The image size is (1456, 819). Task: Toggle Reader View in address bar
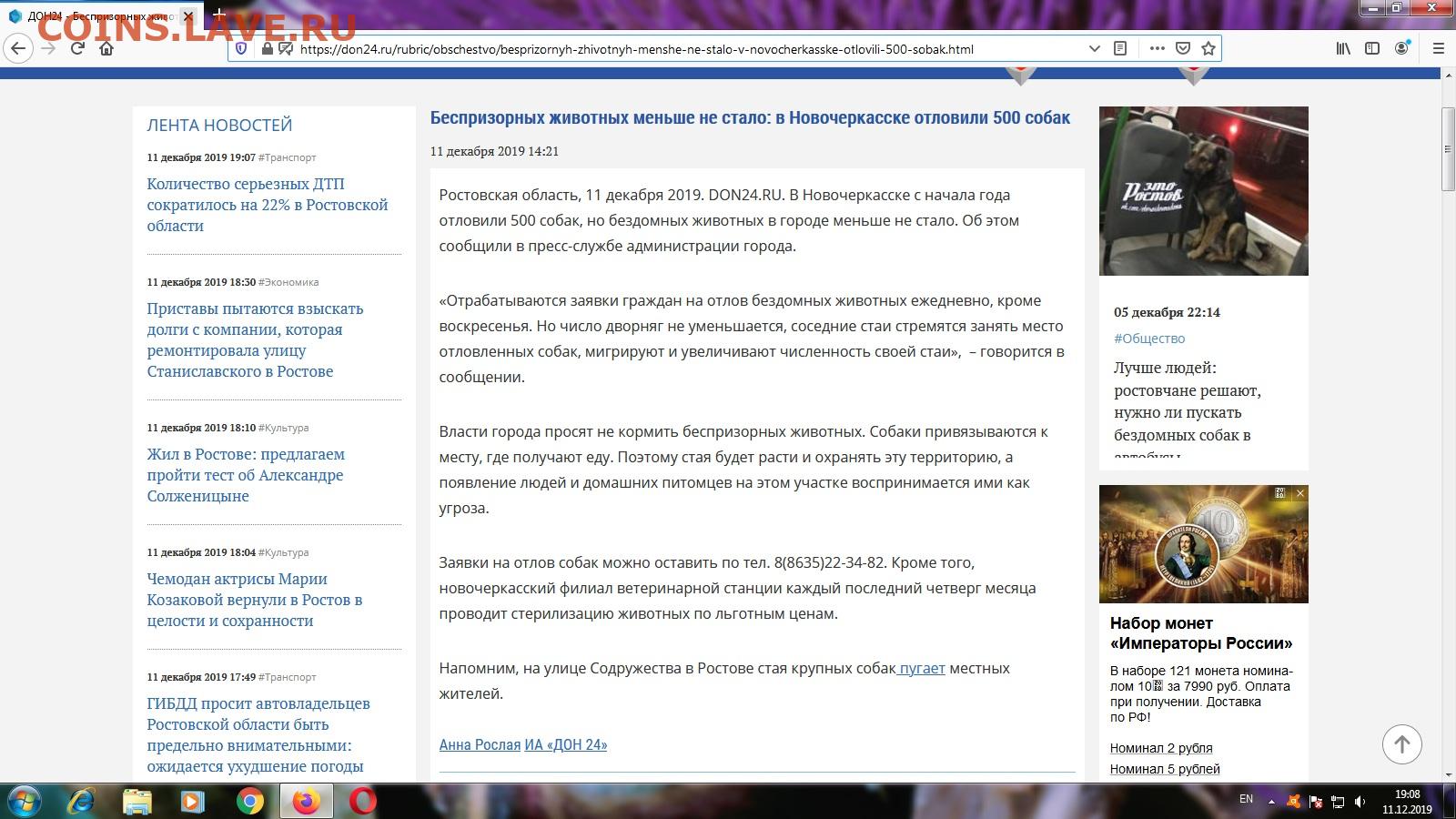pyautogui.click(x=1120, y=48)
